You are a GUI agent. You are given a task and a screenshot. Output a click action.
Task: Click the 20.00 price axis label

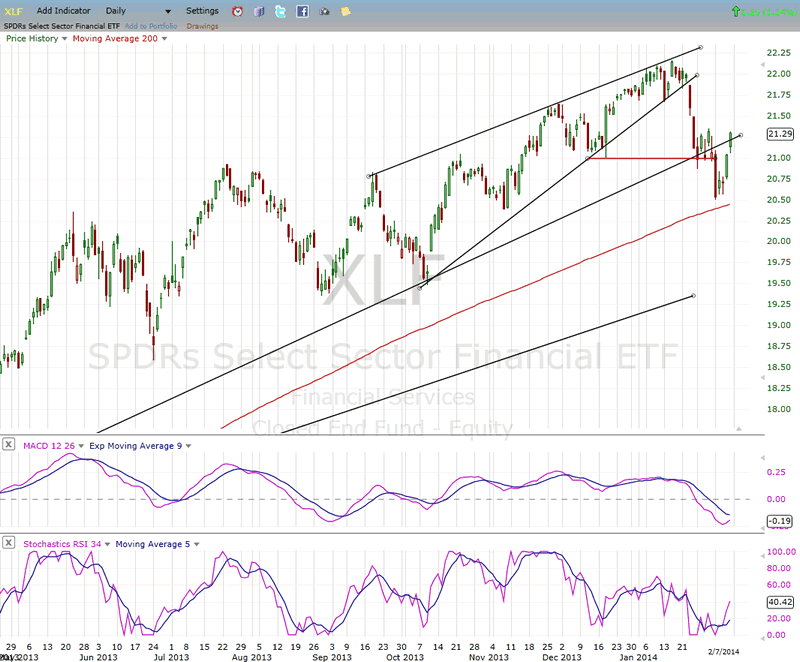pos(779,241)
